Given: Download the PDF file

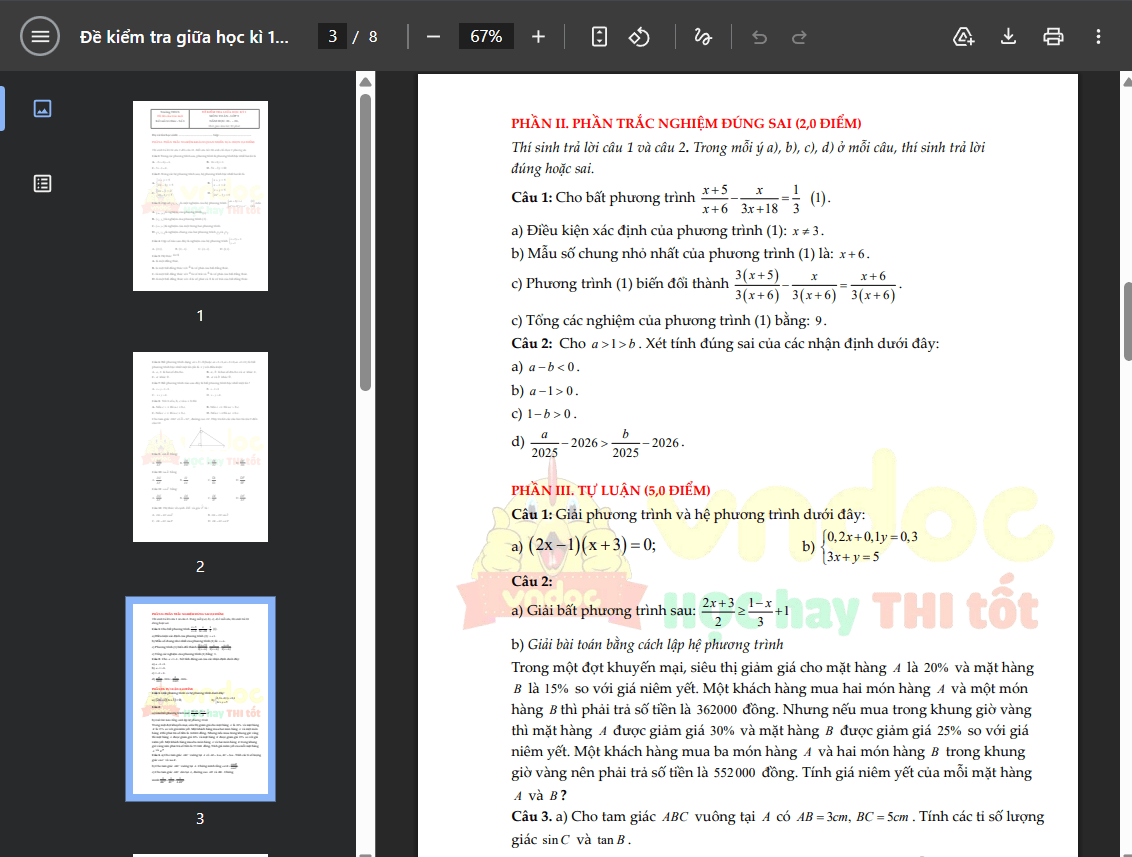Looking at the screenshot, I should coord(1009,36).
